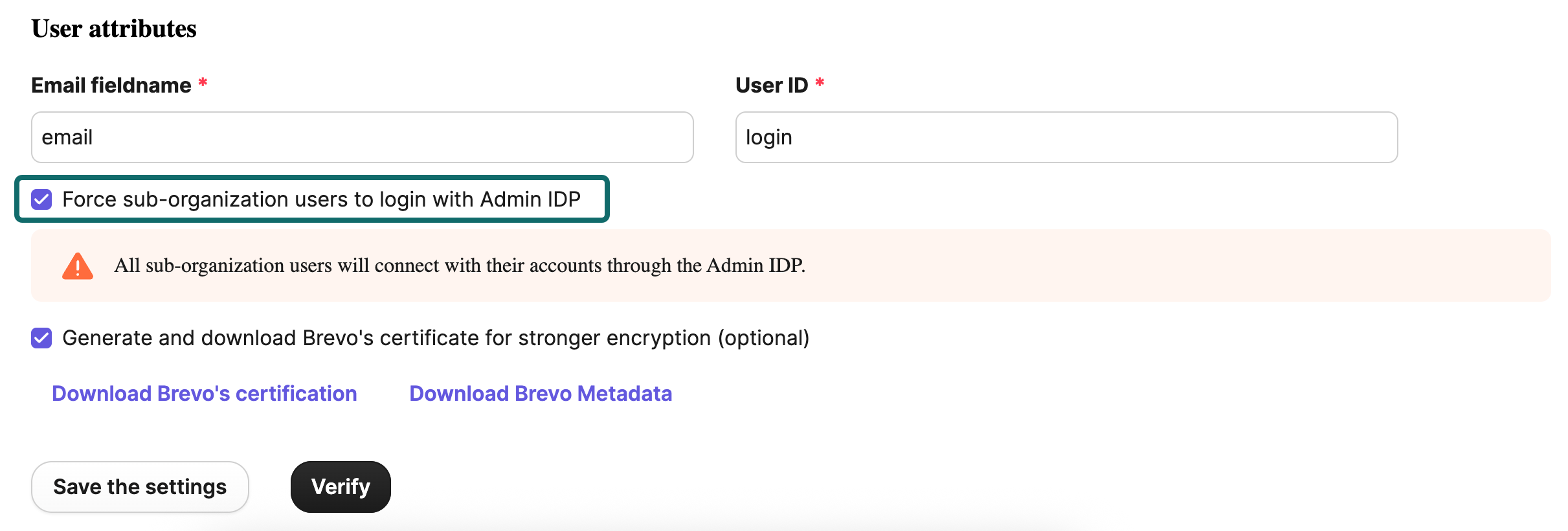
Task: Download Brevo Metadata
Action: click(540, 393)
